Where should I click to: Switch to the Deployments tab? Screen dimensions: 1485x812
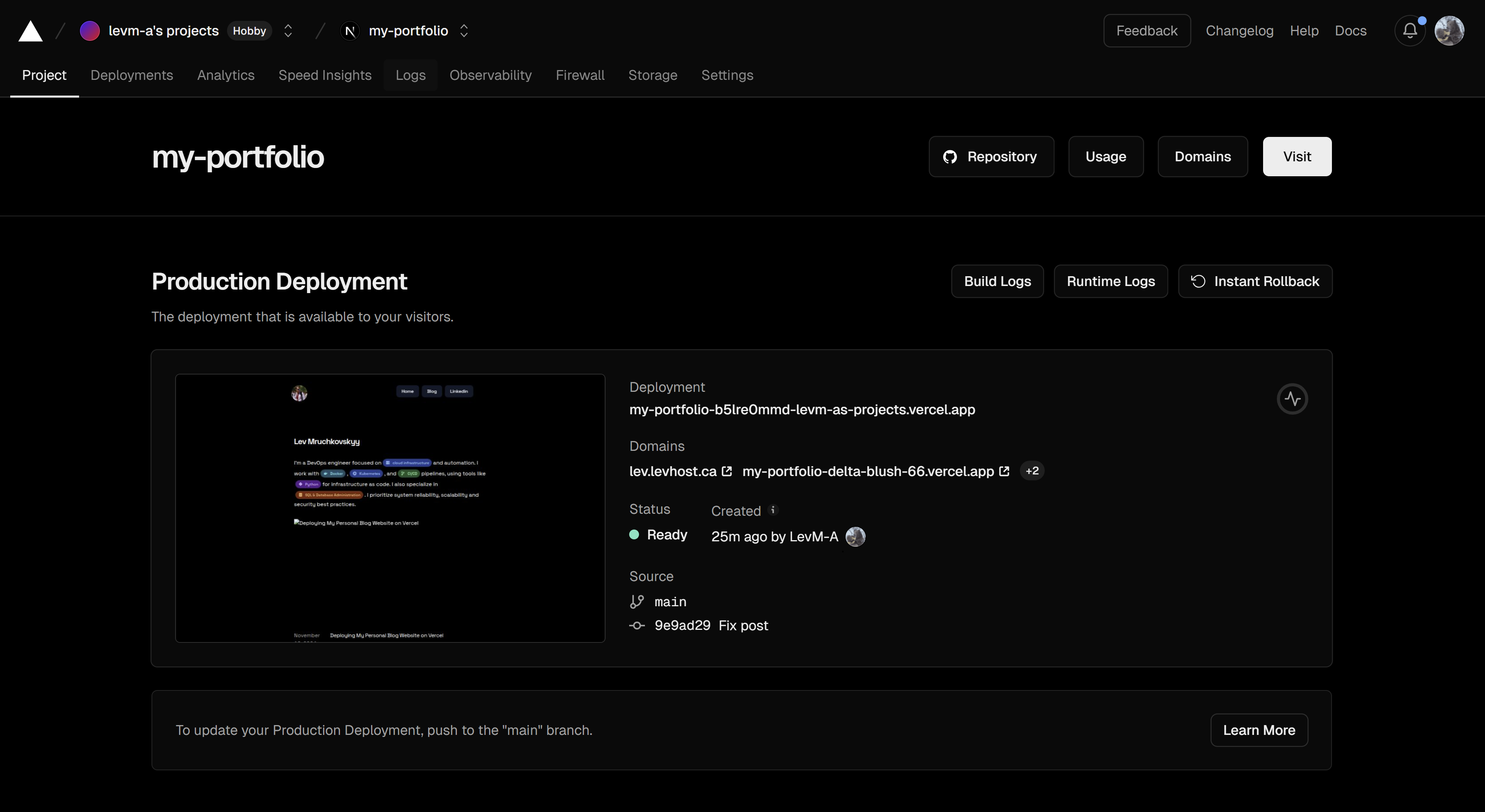click(131, 75)
